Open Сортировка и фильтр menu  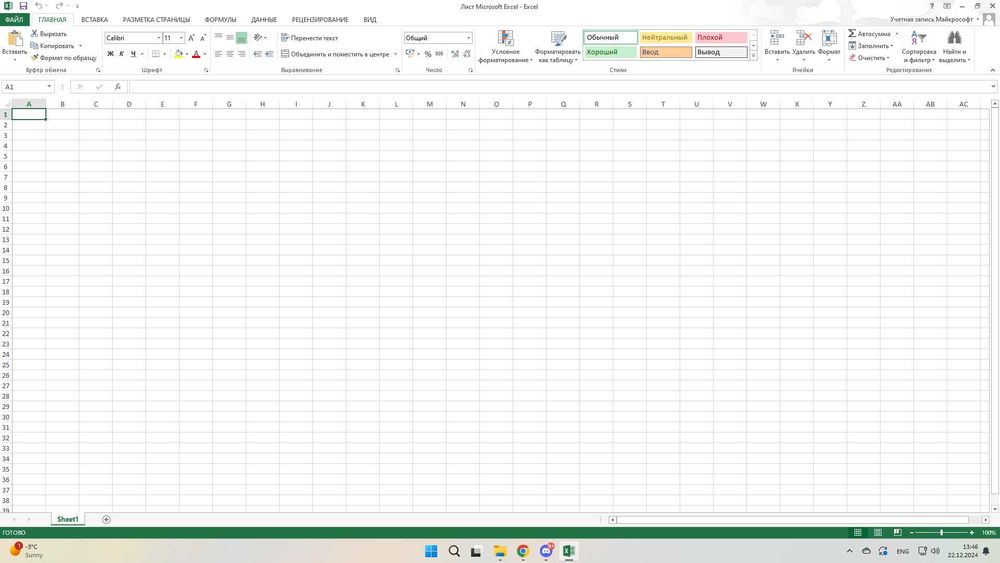tap(919, 47)
